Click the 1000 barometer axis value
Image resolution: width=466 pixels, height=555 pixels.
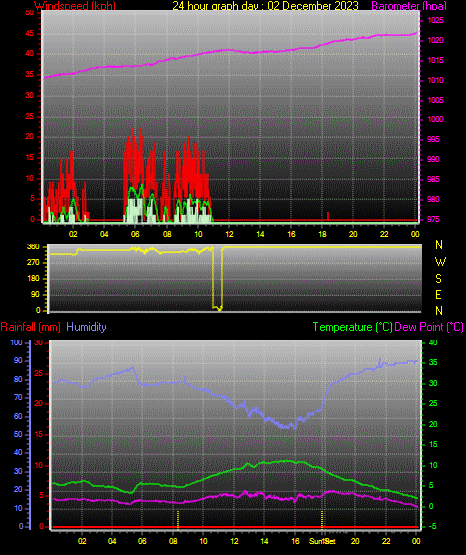[435, 119]
